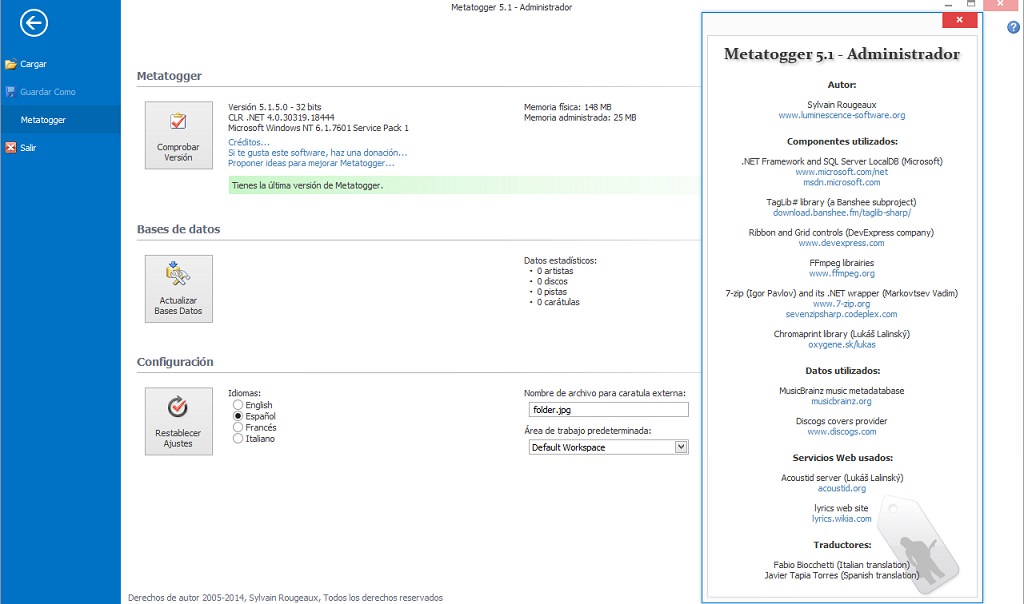The height and width of the screenshot is (604, 1024).
Task: Open www.devexpress.com link
Action: pos(841,243)
